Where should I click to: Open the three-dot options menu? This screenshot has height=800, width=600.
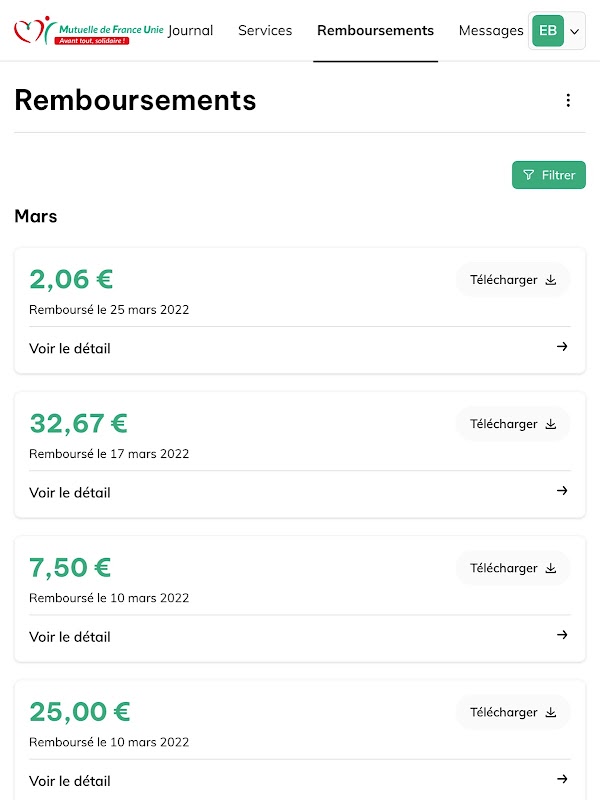pos(568,100)
